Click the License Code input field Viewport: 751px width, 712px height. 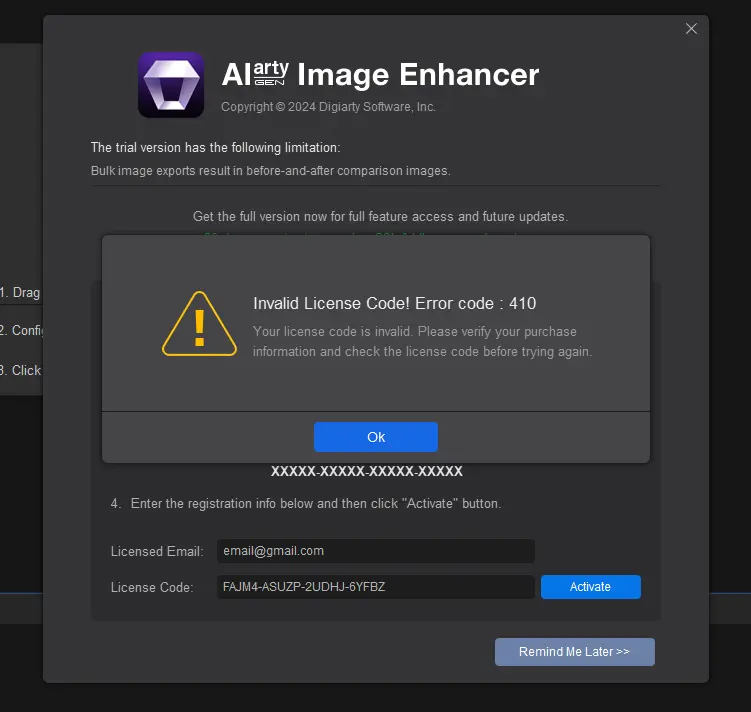coord(376,587)
